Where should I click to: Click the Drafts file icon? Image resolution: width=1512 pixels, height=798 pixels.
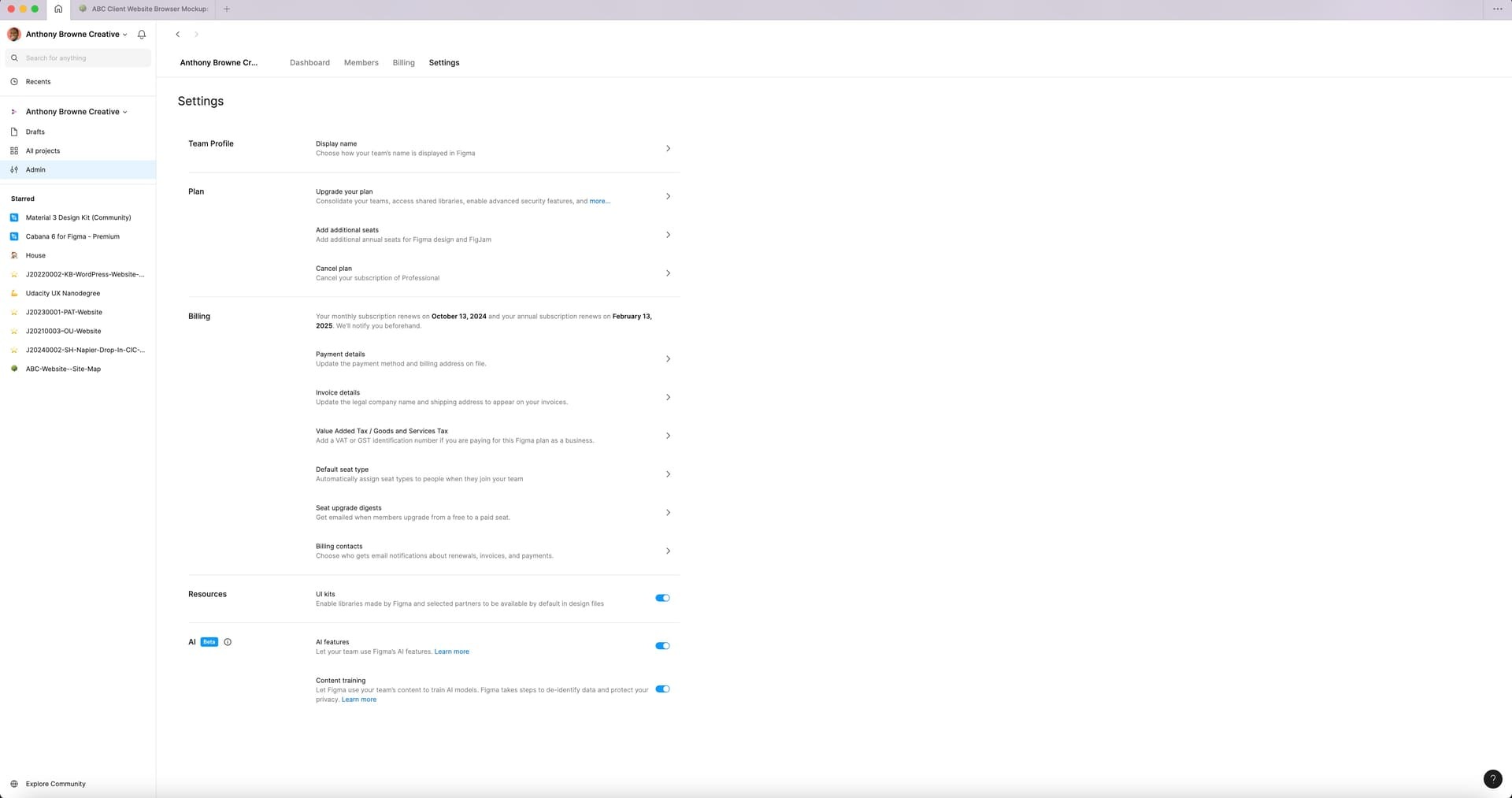tap(14, 132)
